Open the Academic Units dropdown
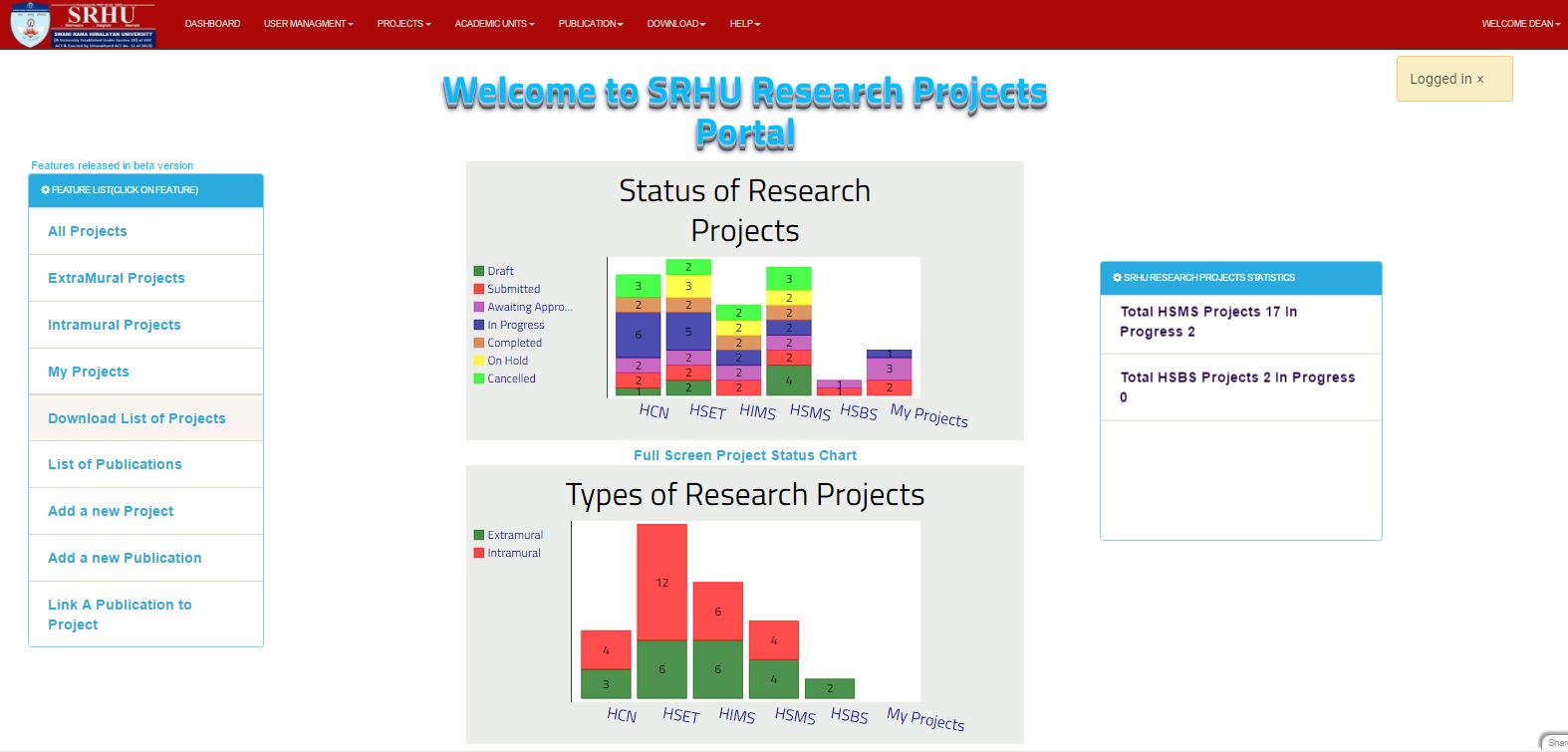Image resolution: width=1568 pixels, height=752 pixels. pos(494,24)
